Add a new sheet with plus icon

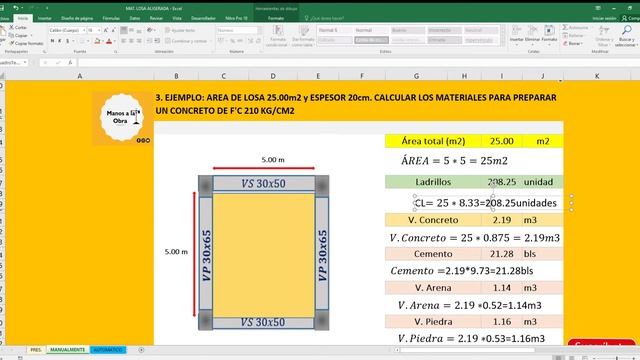[x=141, y=350]
